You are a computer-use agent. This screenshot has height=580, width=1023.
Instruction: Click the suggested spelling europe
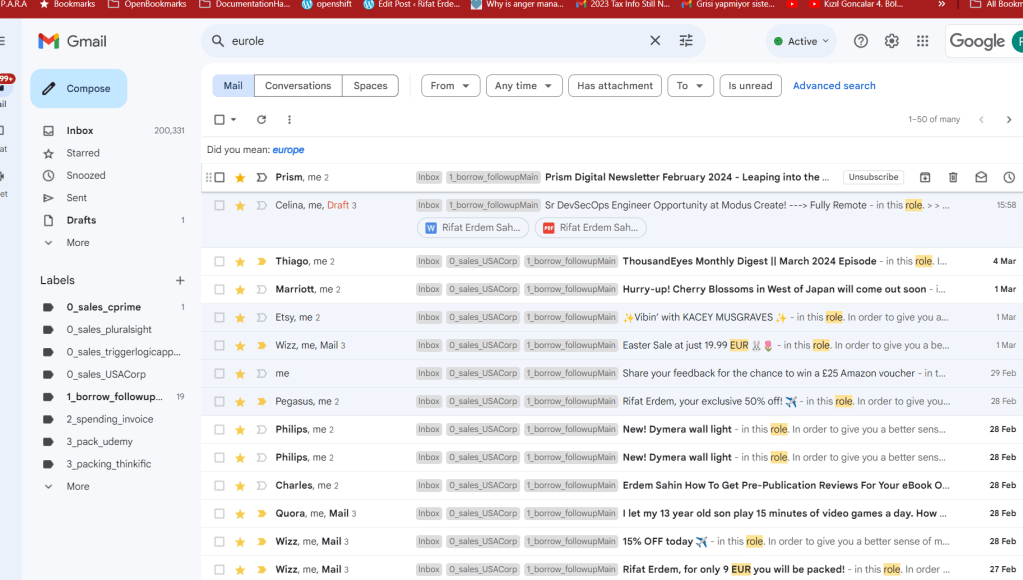pyautogui.click(x=288, y=150)
